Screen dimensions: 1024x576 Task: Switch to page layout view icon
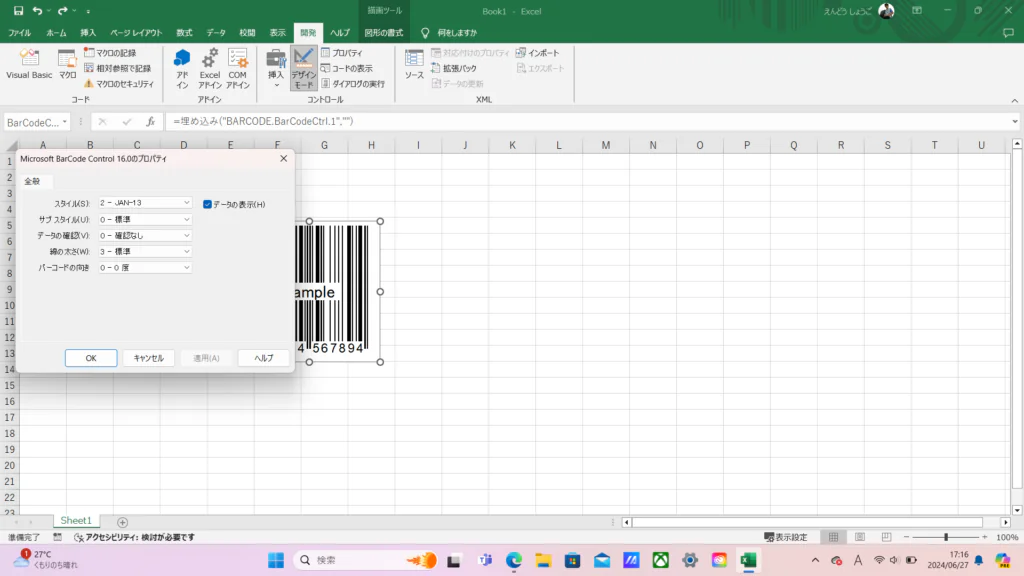[x=859, y=537]
